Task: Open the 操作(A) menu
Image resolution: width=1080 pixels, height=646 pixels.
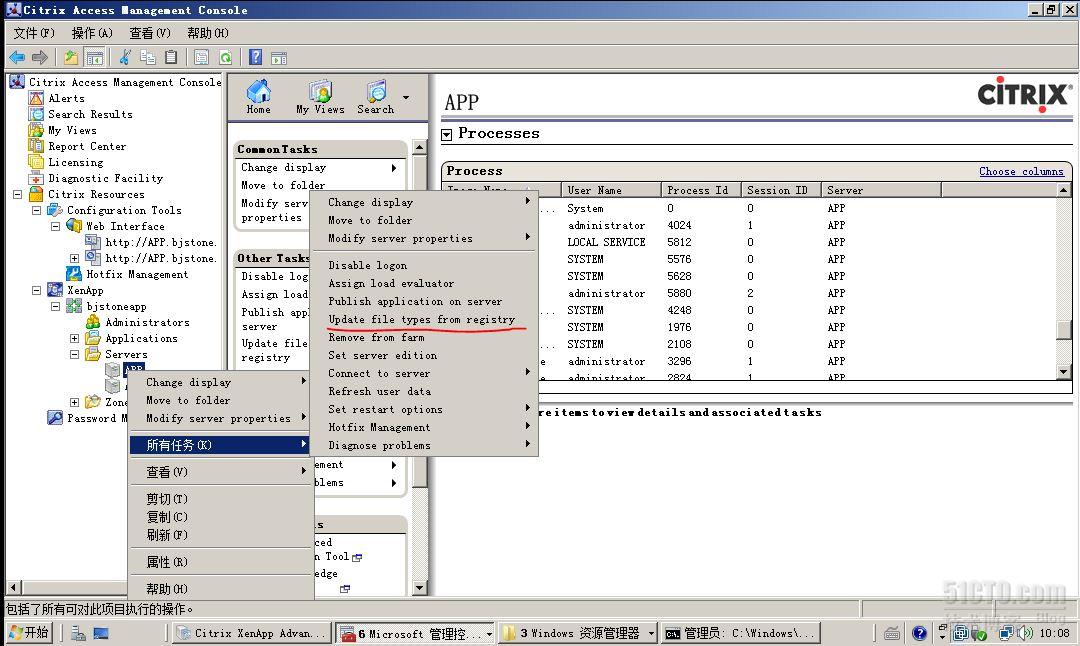Action: point(92,33)
